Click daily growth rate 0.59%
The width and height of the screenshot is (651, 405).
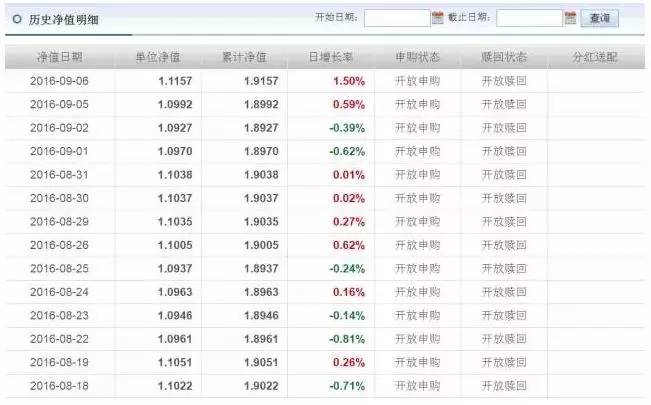(349, 104)
